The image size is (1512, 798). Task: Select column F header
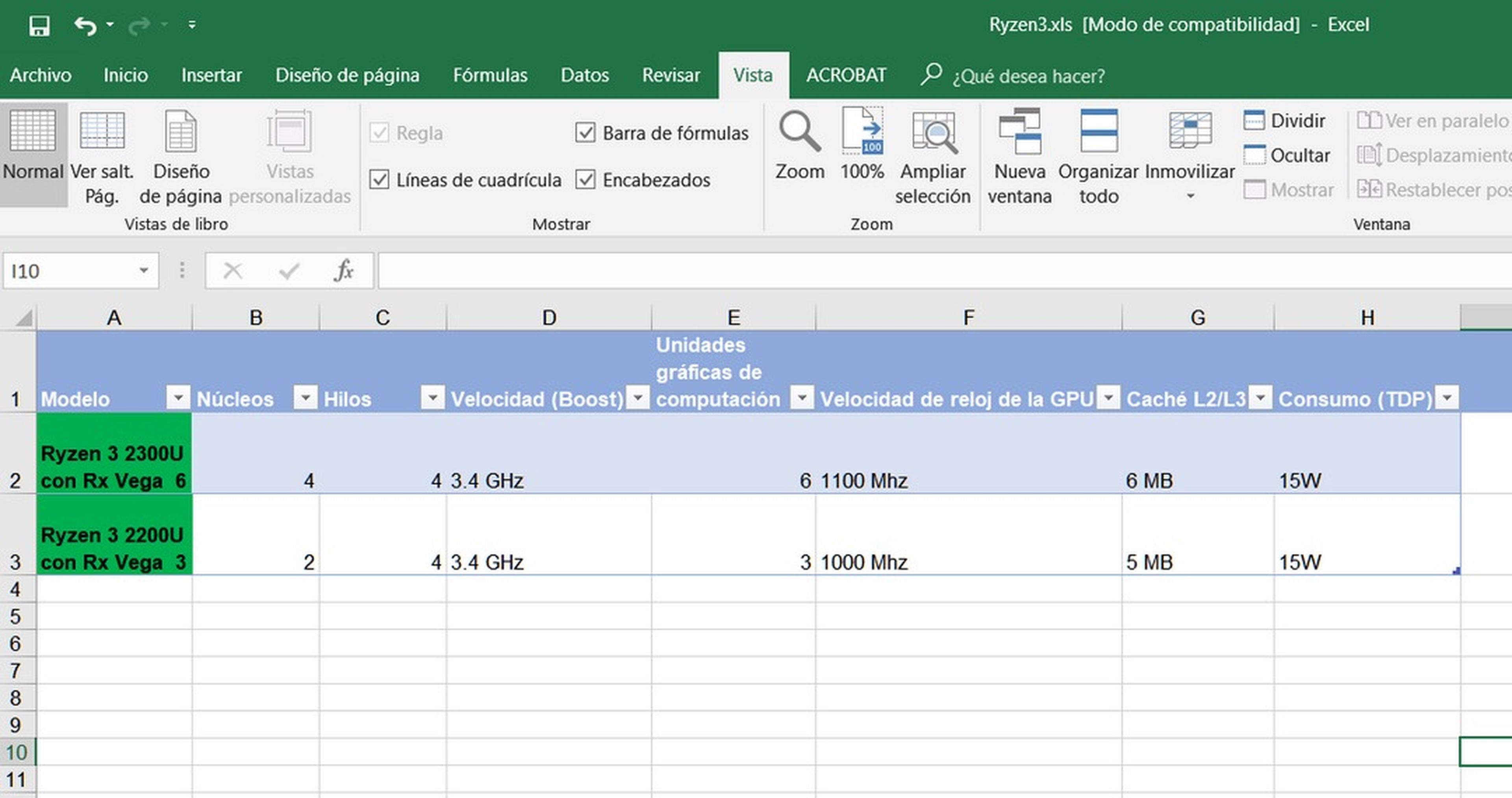(969, 318)
